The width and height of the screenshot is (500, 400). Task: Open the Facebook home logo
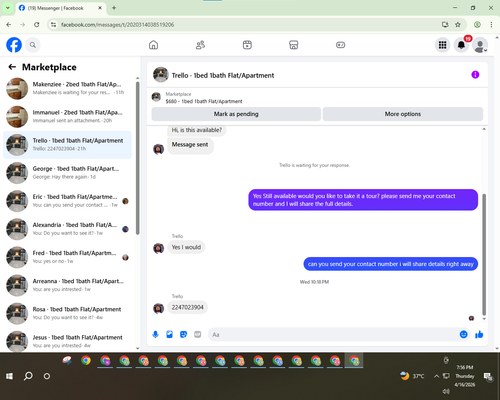coord(14,45)
